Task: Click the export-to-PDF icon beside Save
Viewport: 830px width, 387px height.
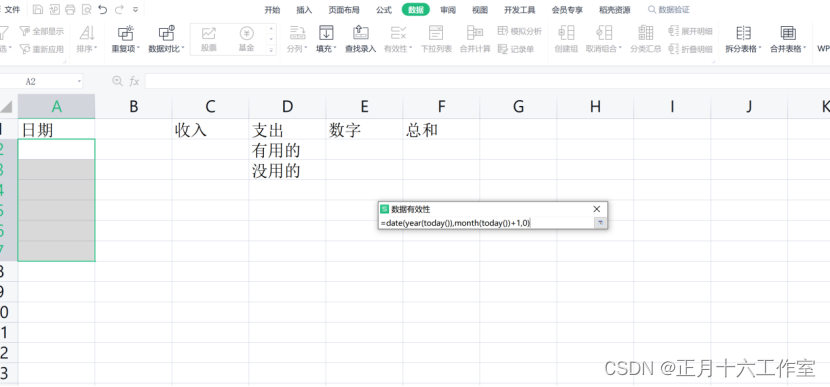Action: 54,10
